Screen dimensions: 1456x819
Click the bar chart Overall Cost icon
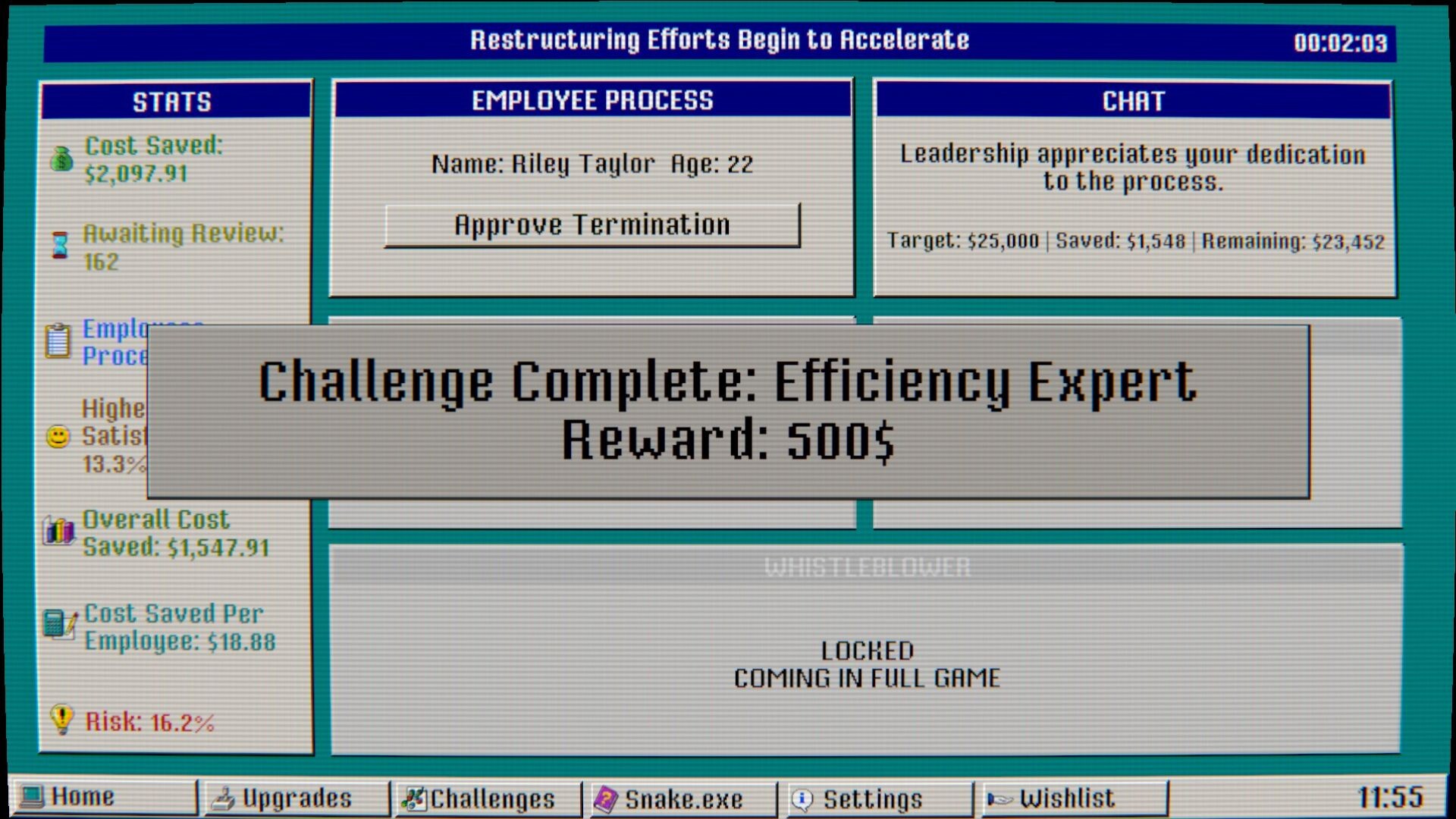coord(59,531)
